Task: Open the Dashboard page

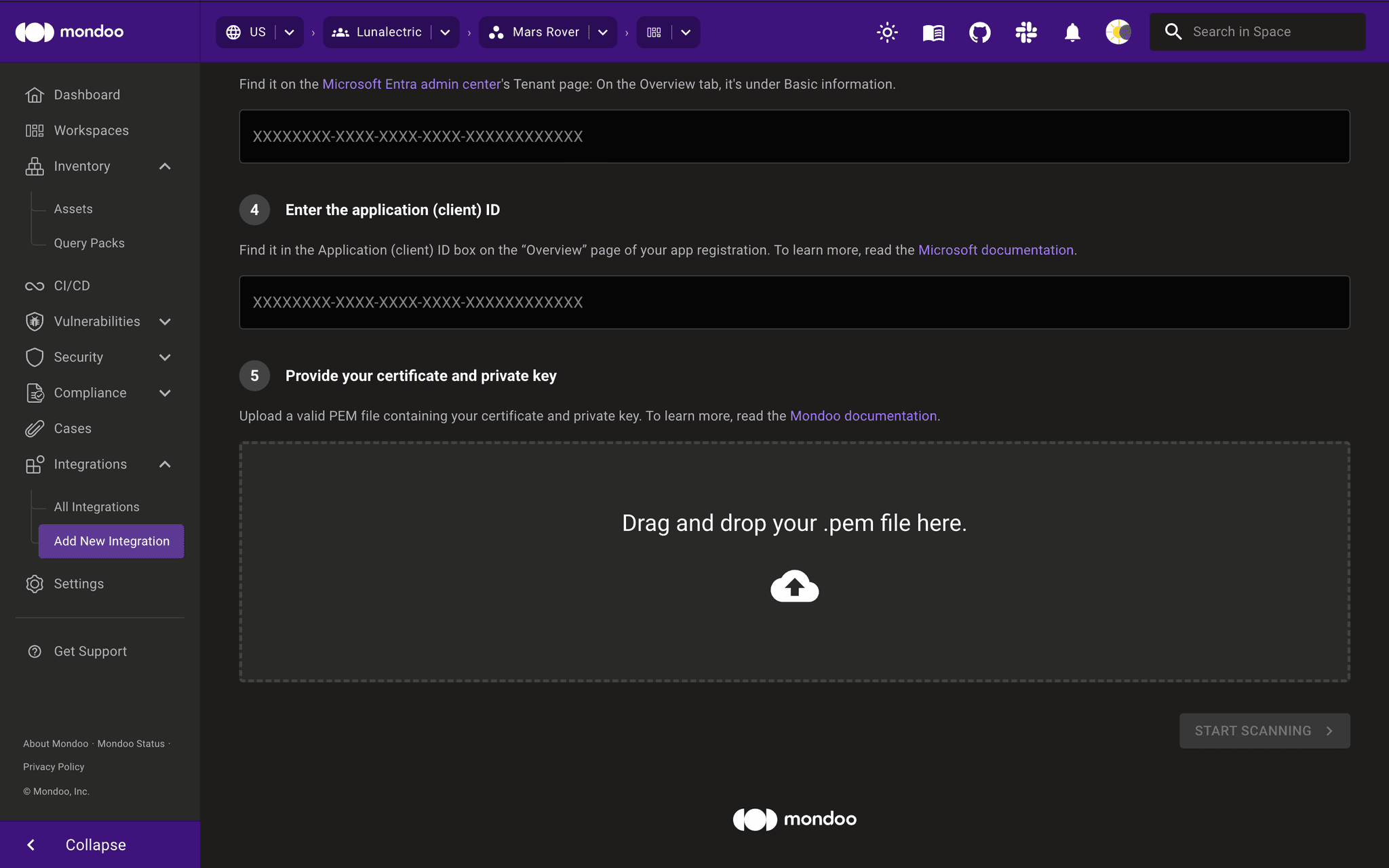Action: tap(87, 95)
